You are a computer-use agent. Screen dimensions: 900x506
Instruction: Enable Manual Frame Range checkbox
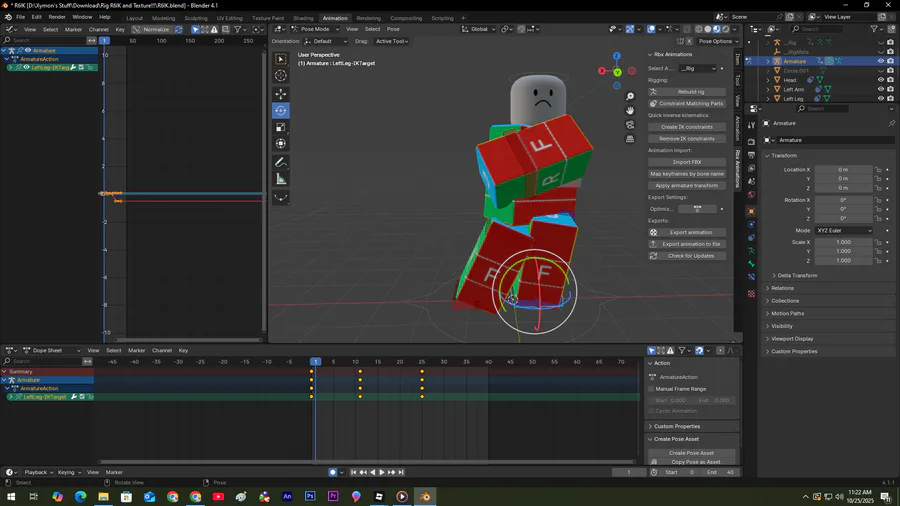point(651,389)
